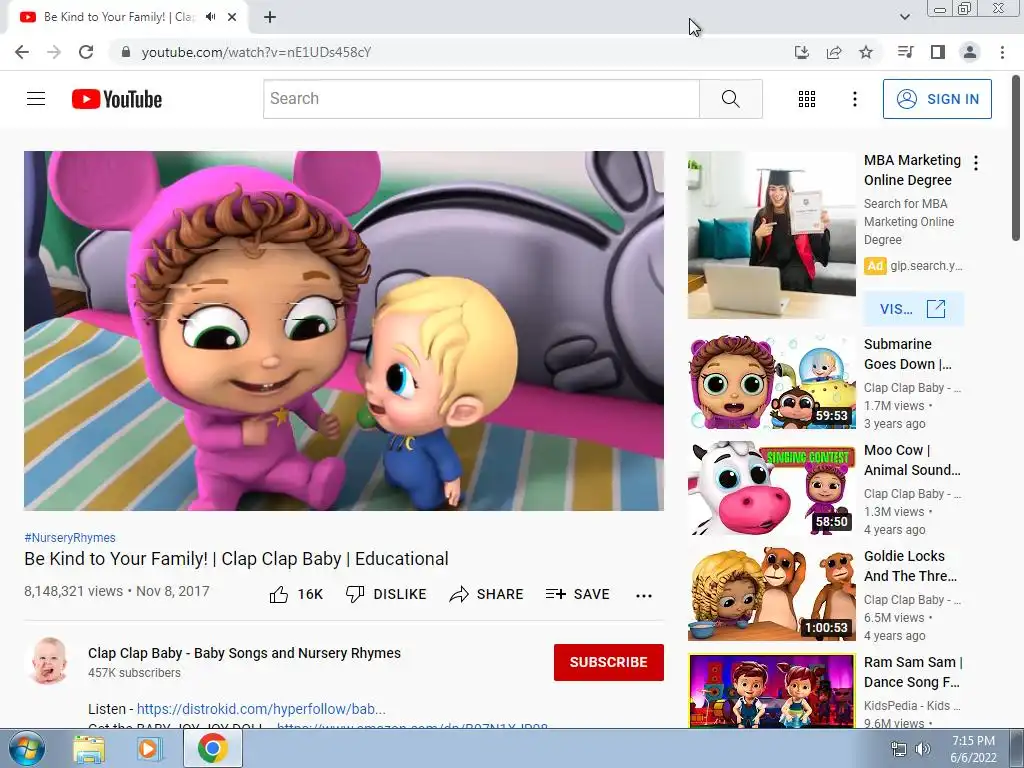Image resolution: width=1024 pixels, height=768 pixels.
Task: Open the Clap Clap Baby channel avatar
Action: (x=49, y=661)
